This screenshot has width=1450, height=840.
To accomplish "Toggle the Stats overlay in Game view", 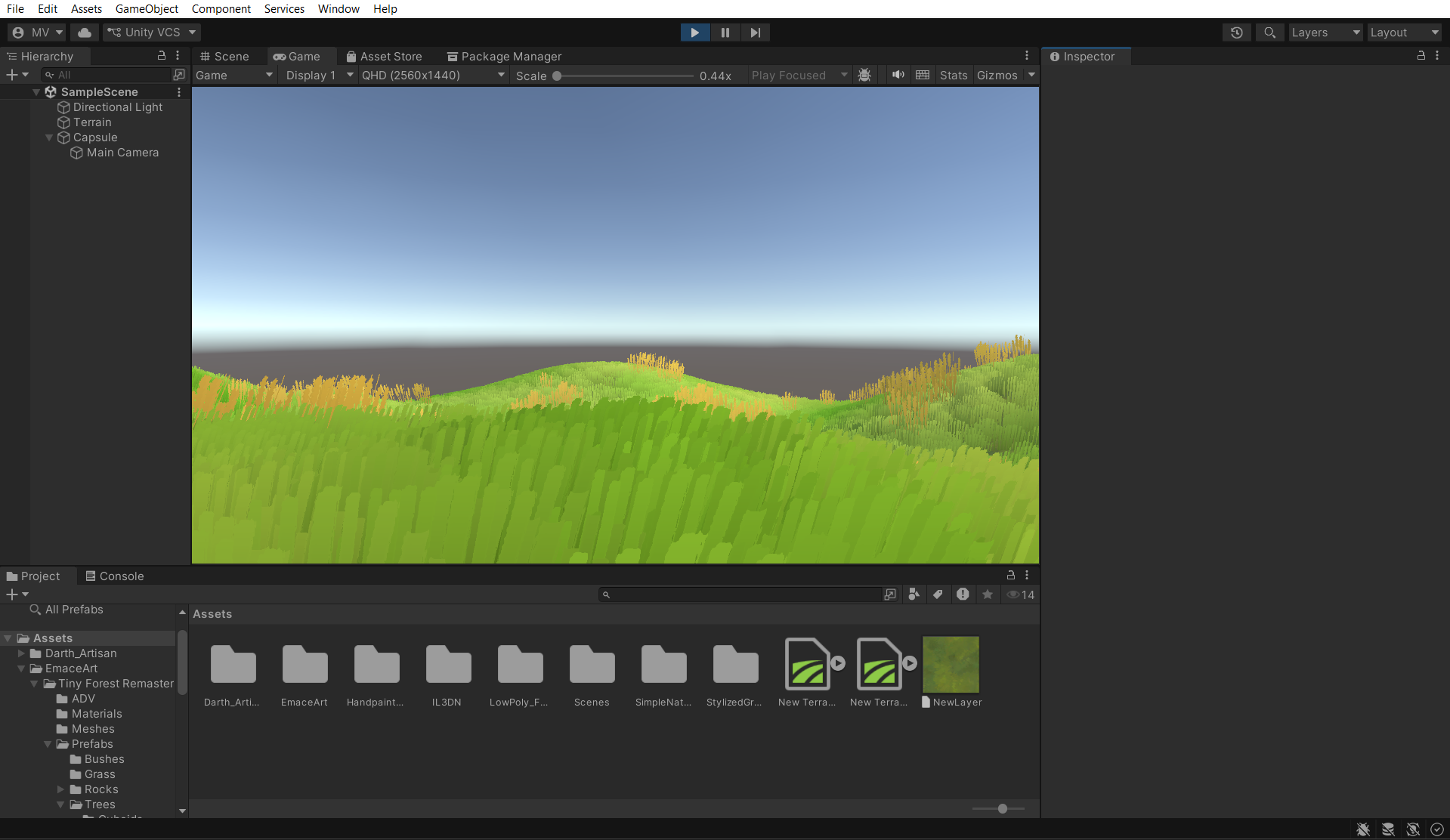I will click(x=953, y=76).
